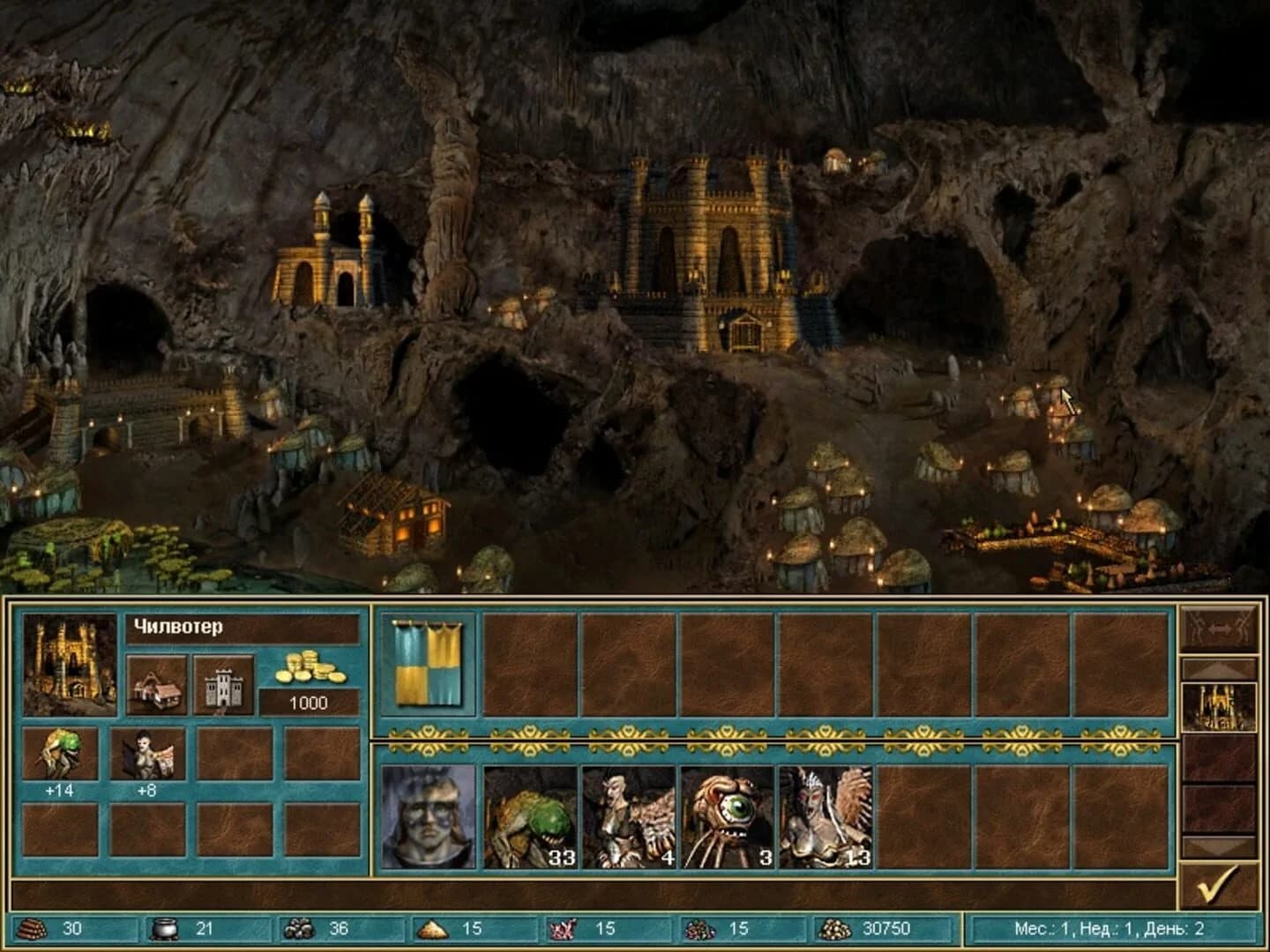
Task: Toggle the troop exchange arrows icon
Action: pos(1220,626)
